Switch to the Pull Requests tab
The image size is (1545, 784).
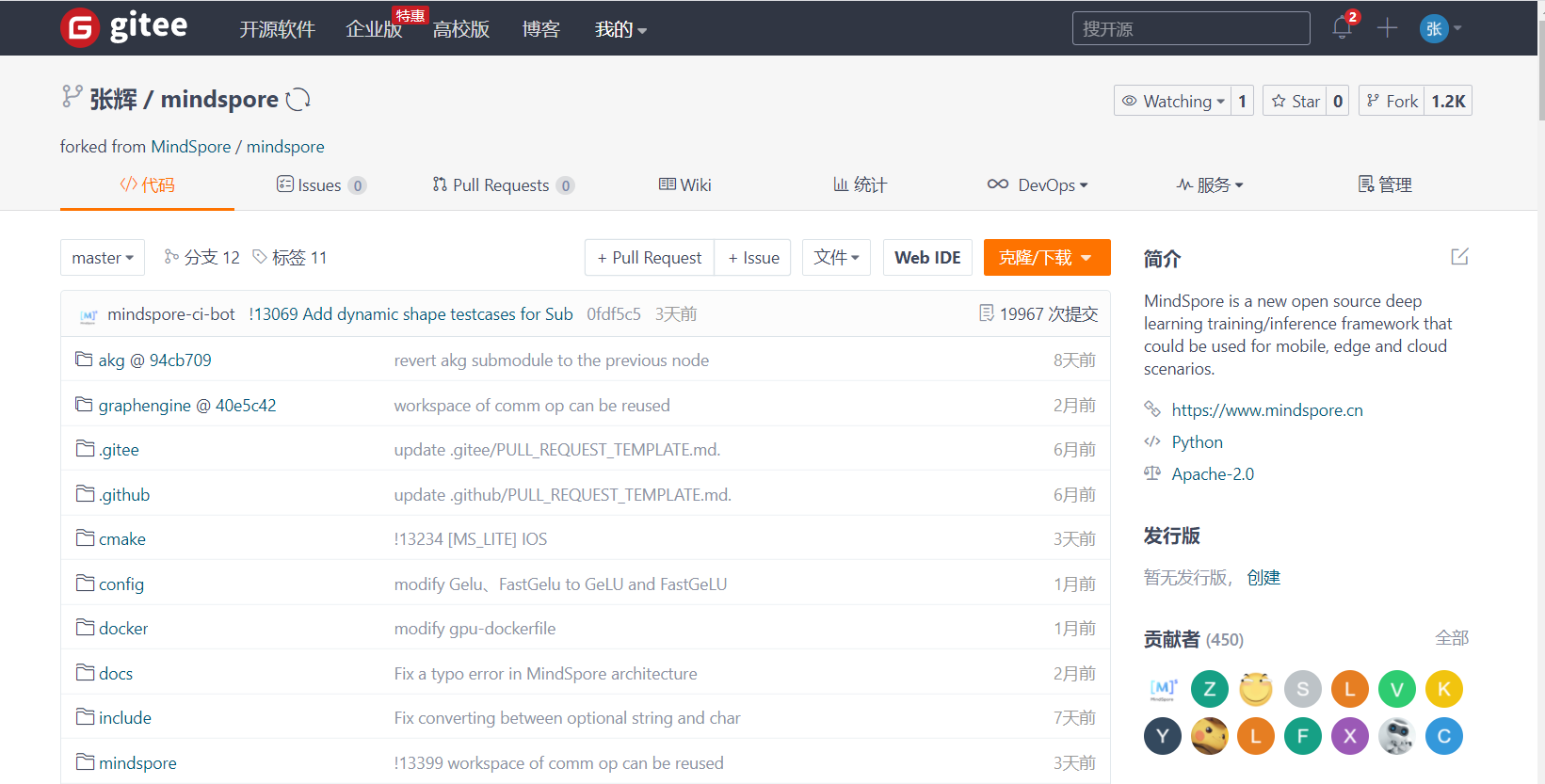point(504,185)
